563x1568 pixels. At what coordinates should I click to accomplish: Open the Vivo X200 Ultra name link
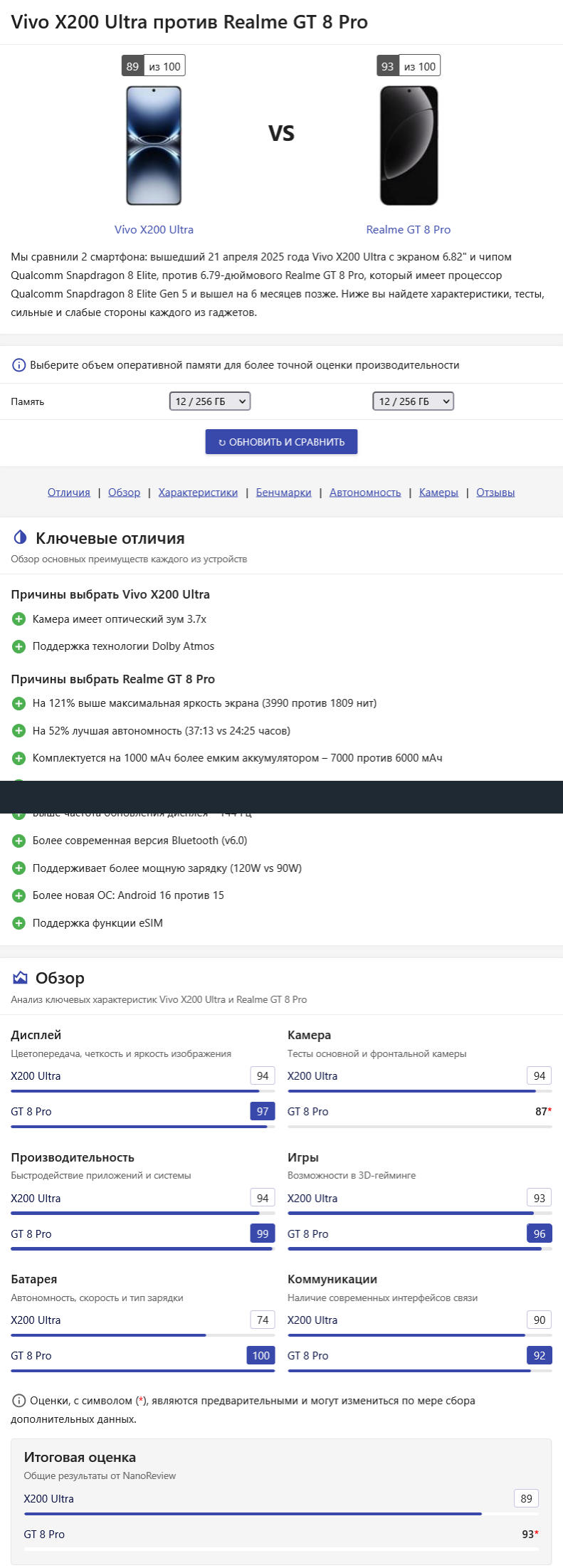tap(154, 229)
